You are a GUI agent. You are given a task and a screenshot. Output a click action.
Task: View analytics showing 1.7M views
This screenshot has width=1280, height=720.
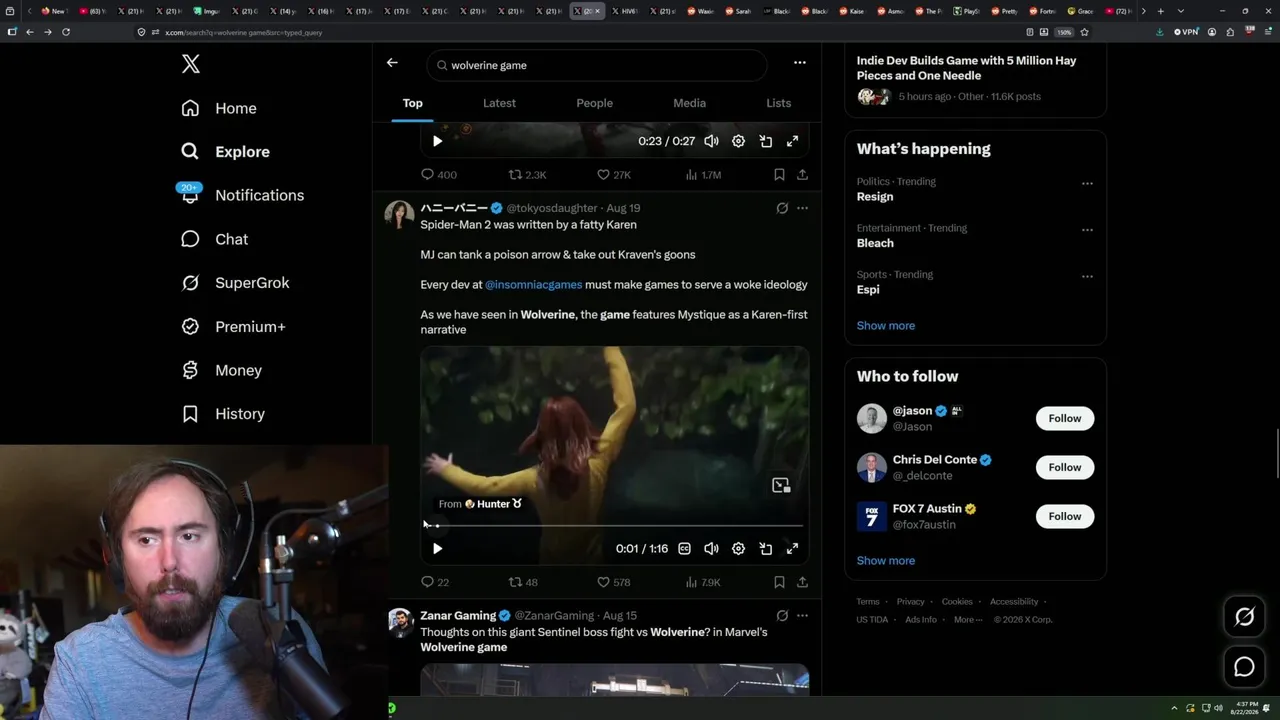click(x=703, y=174)
